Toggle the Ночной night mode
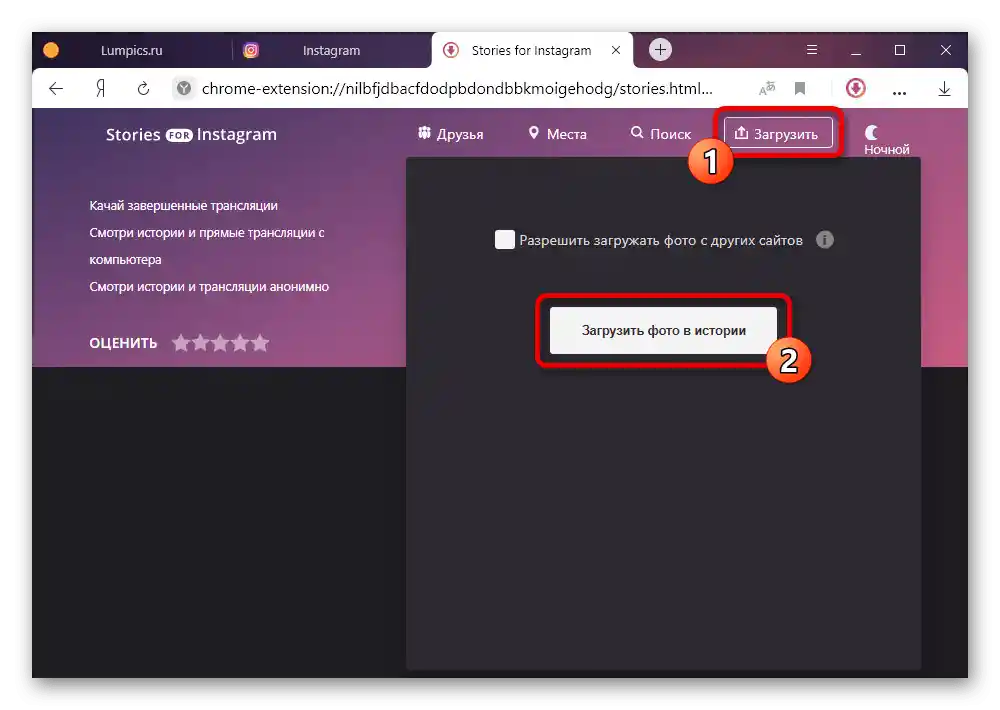The height and width of the screenshot is (710, 1000). (886, 140)
